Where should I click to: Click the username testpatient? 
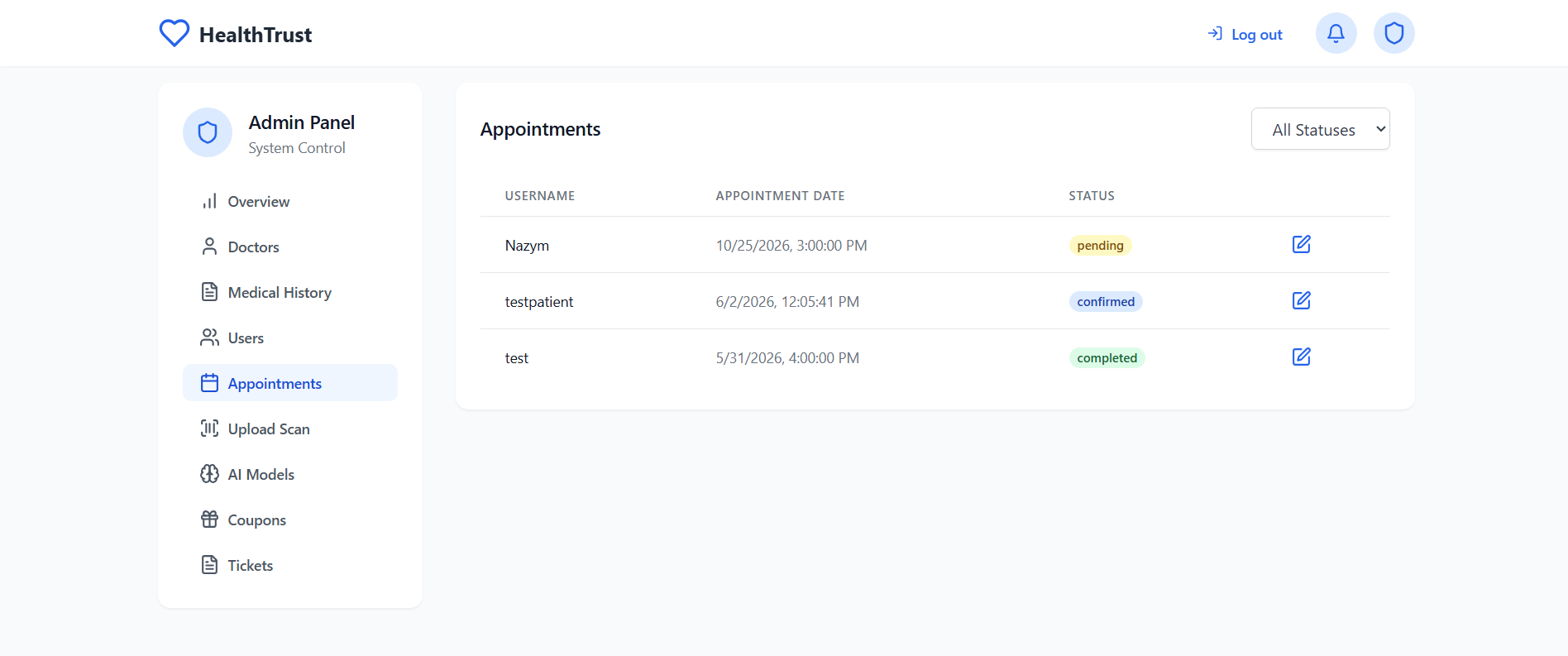[x=539, y=302]
